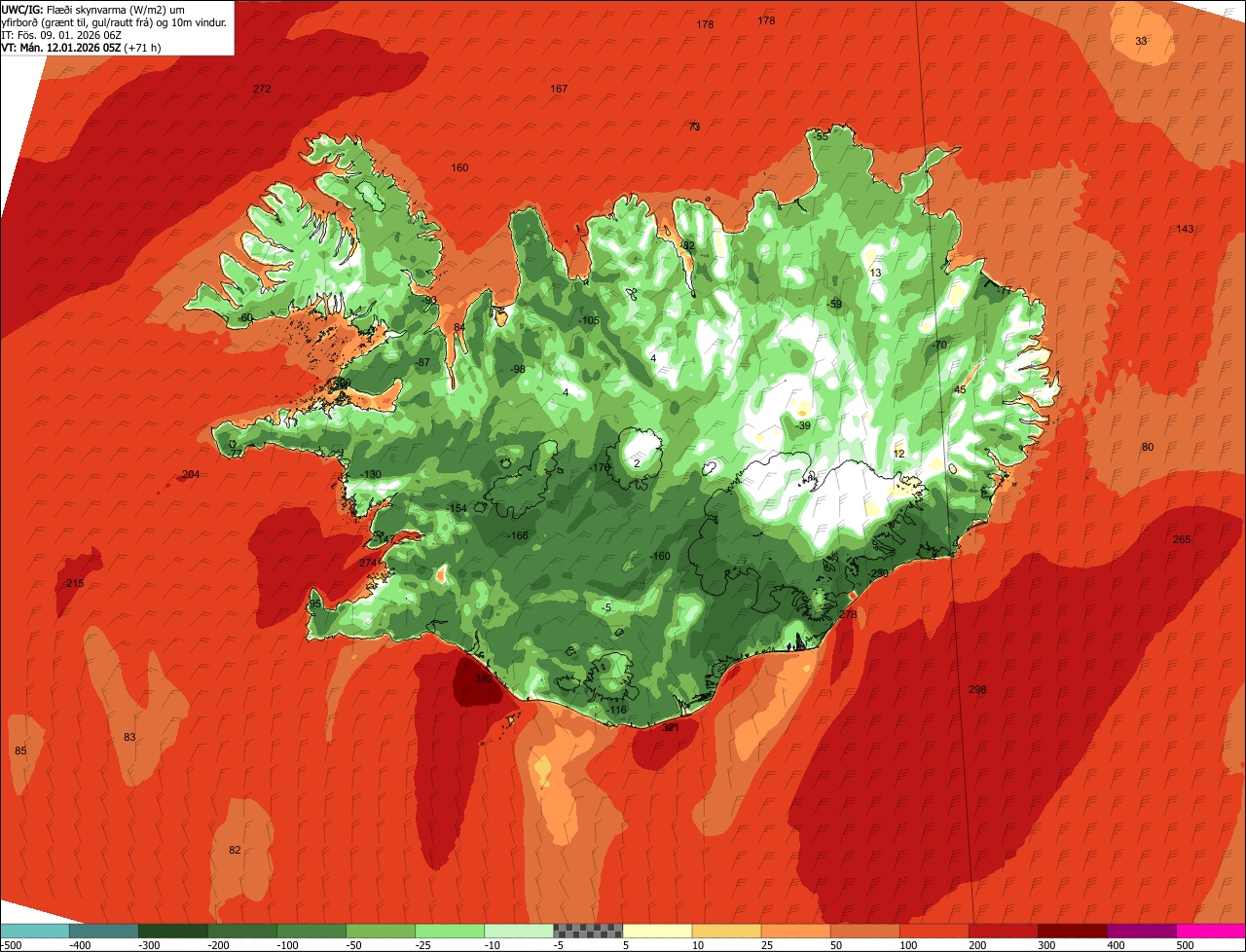Click the magenta legend swatch labelled 500
This screenshot has width=1246, height=952.
coord(1211,931)
